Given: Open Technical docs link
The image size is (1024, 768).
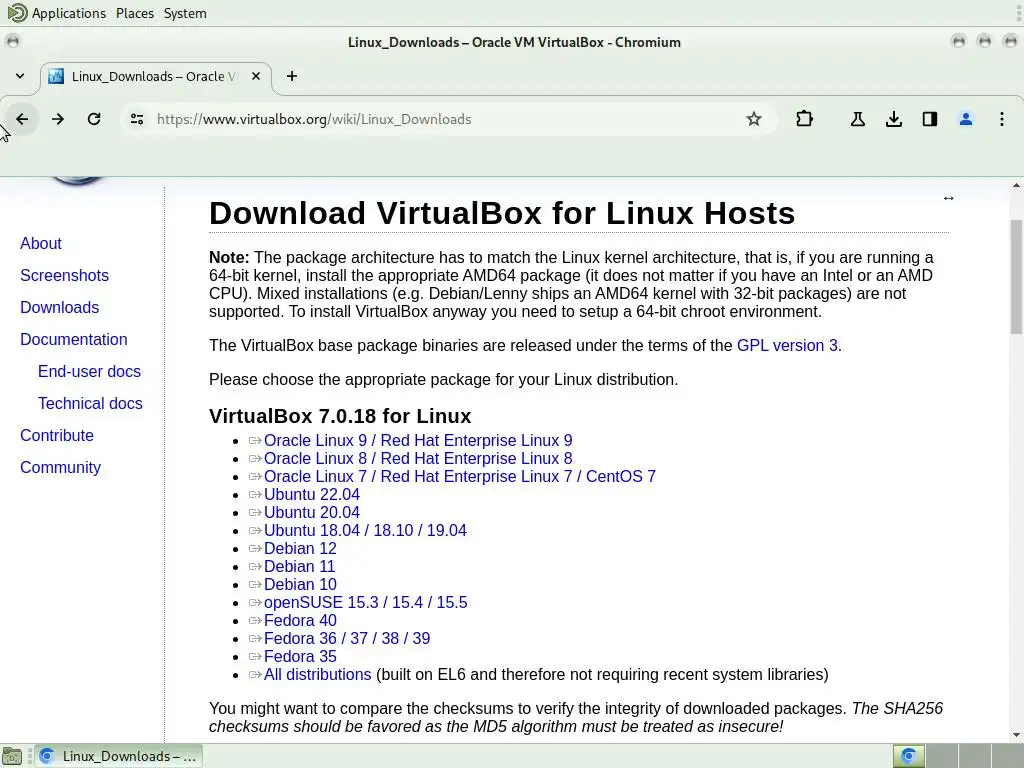Looking at the screenshot, I should tap(90, 403).
